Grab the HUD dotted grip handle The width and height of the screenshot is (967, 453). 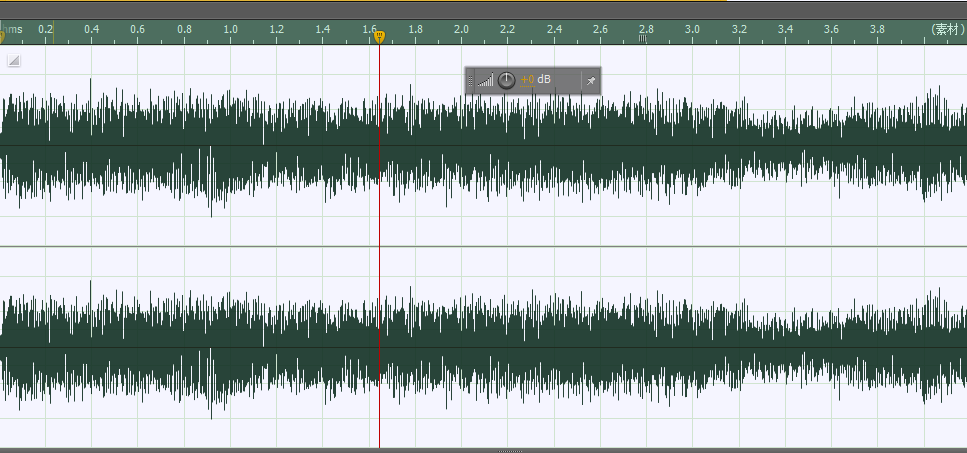(x=470, y=80)
